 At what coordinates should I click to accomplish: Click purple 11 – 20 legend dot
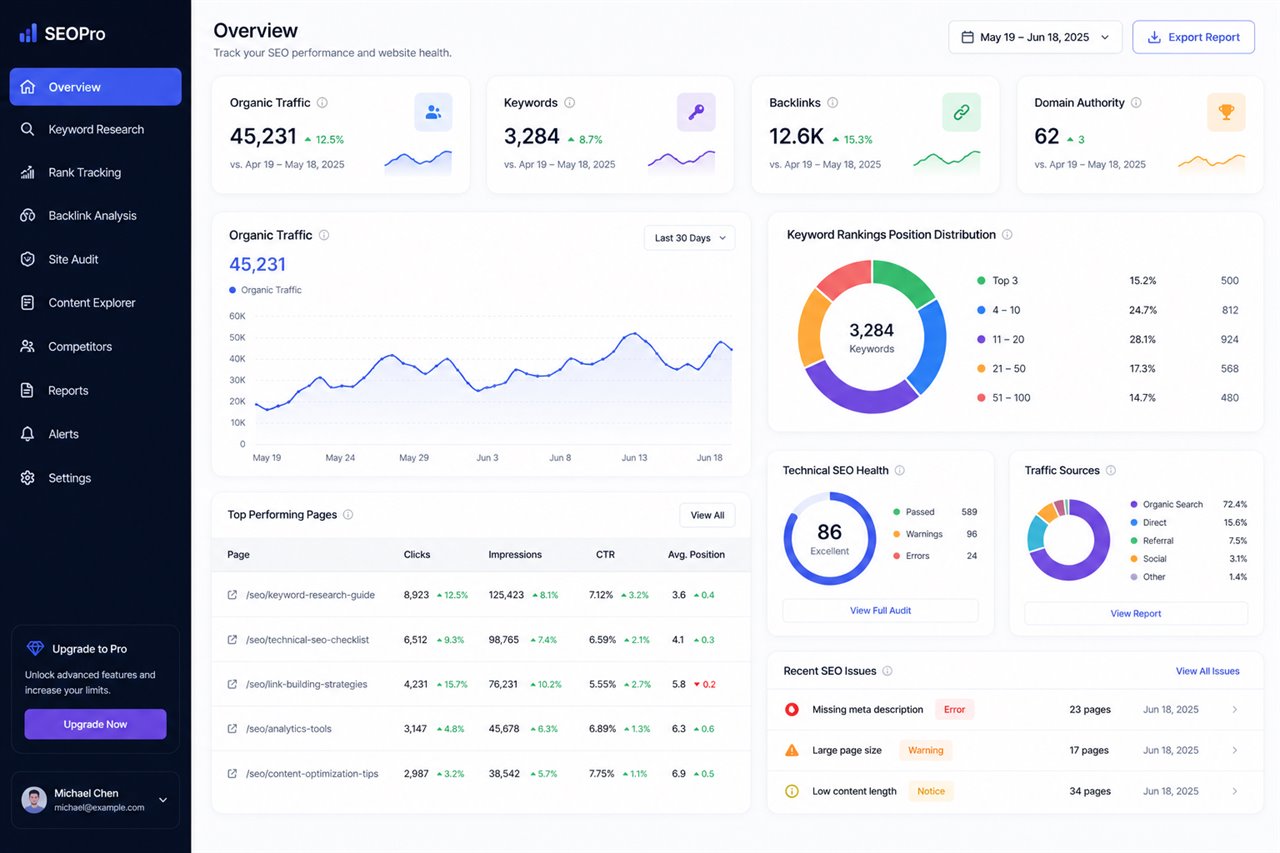click(x=981, y=340)
